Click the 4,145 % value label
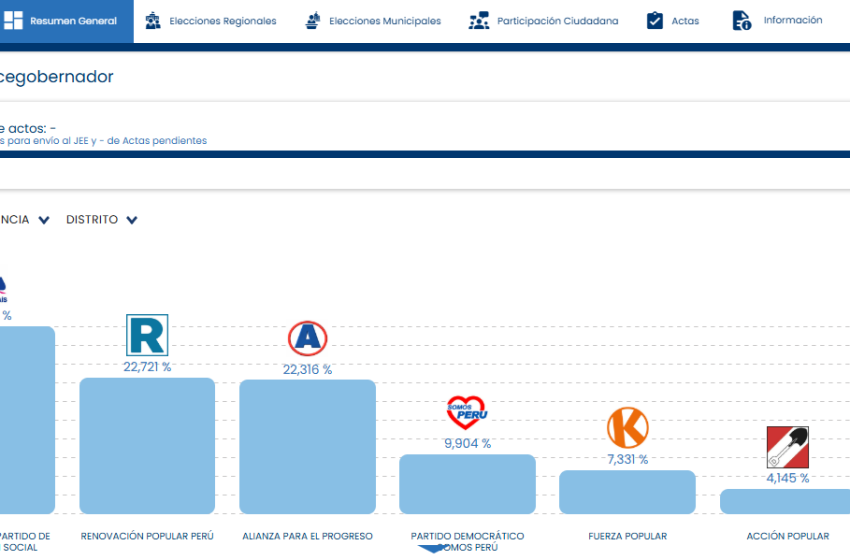The image size is (850, 560). tap(787, 478)
